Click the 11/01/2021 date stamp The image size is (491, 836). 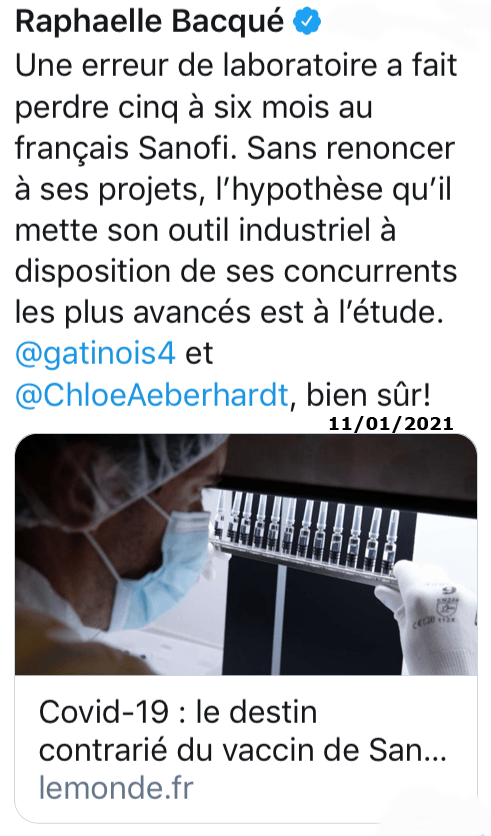(x=391, y=424)
